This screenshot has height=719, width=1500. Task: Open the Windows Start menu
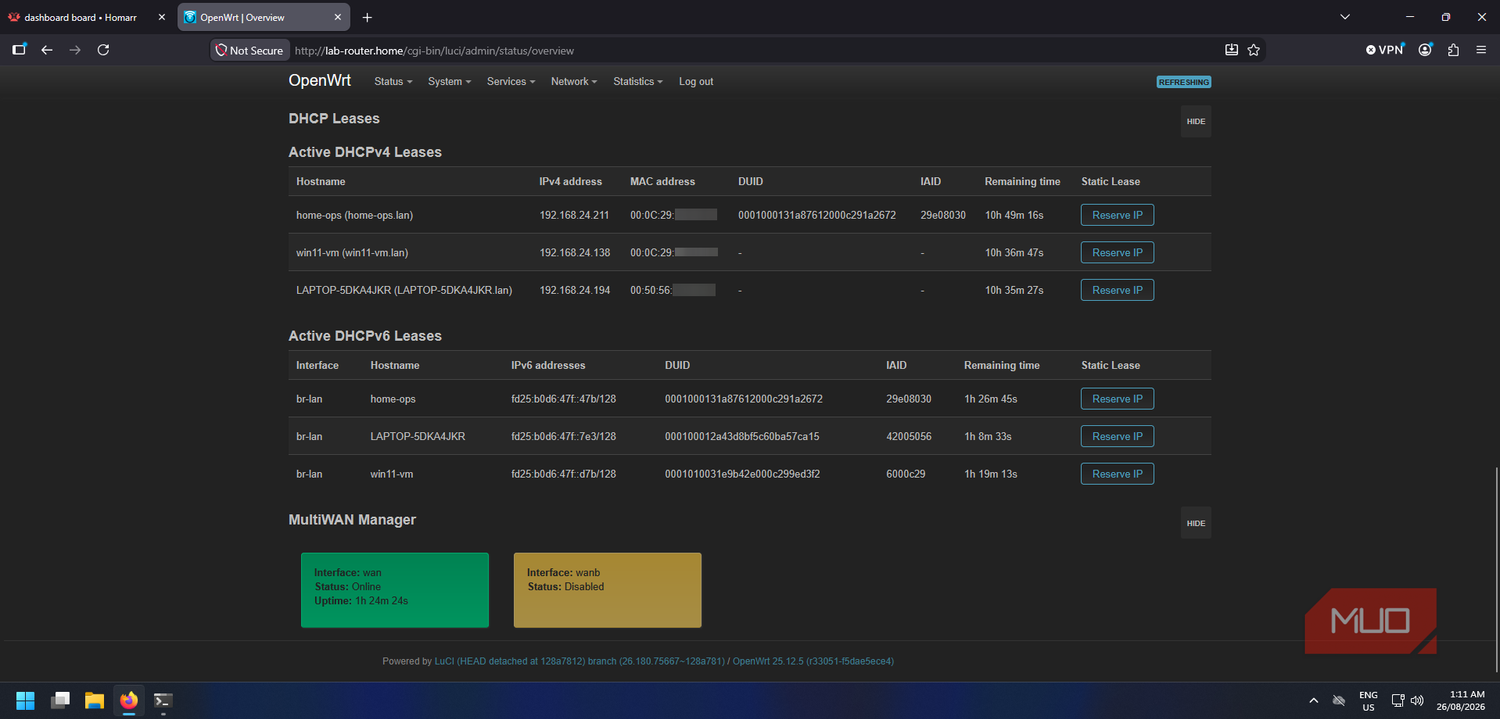[25, 700]
